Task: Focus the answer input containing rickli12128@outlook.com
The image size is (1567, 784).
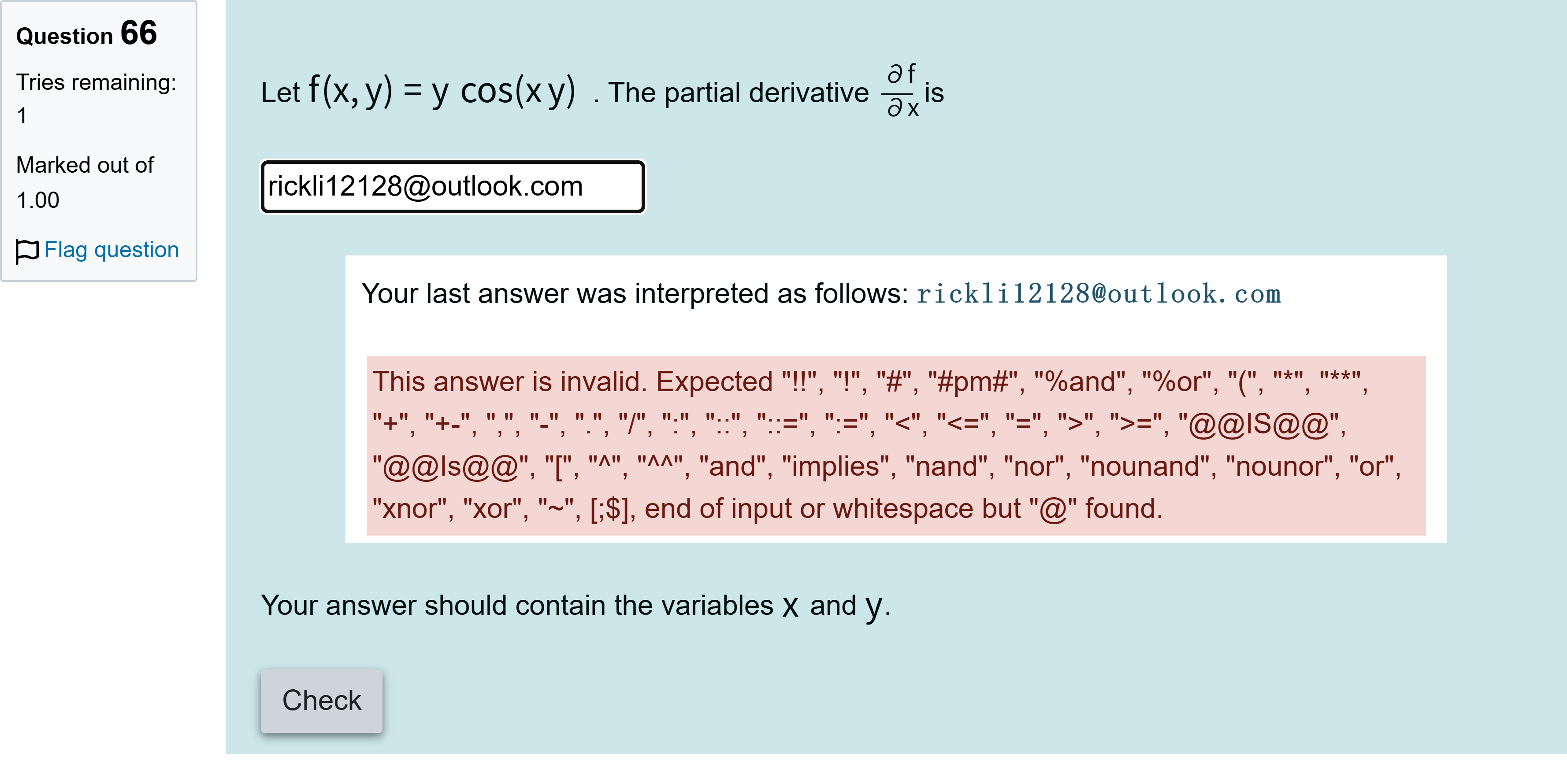Action: 452,187
